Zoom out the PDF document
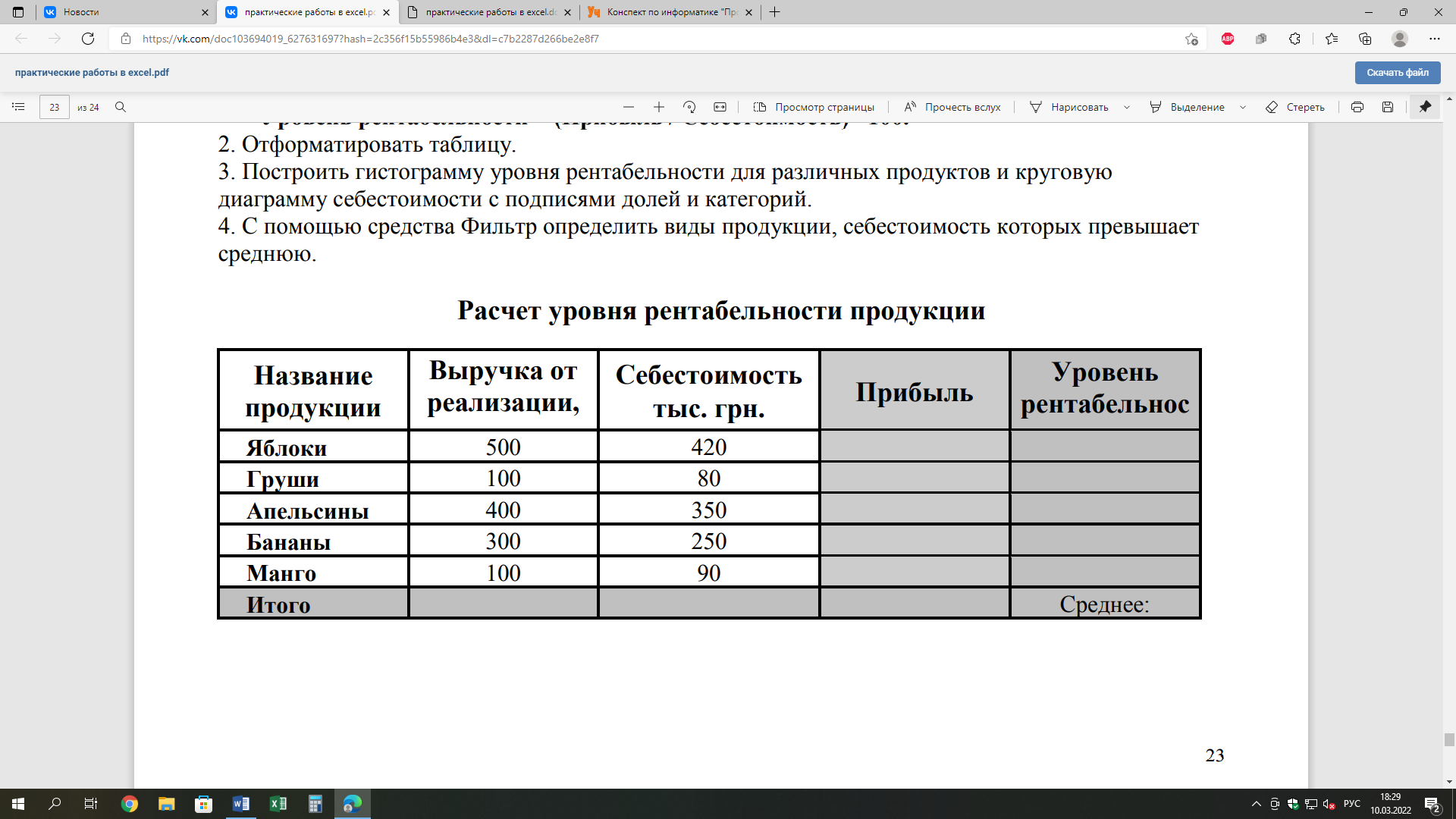1456x819 pixels. coord(629,107)
